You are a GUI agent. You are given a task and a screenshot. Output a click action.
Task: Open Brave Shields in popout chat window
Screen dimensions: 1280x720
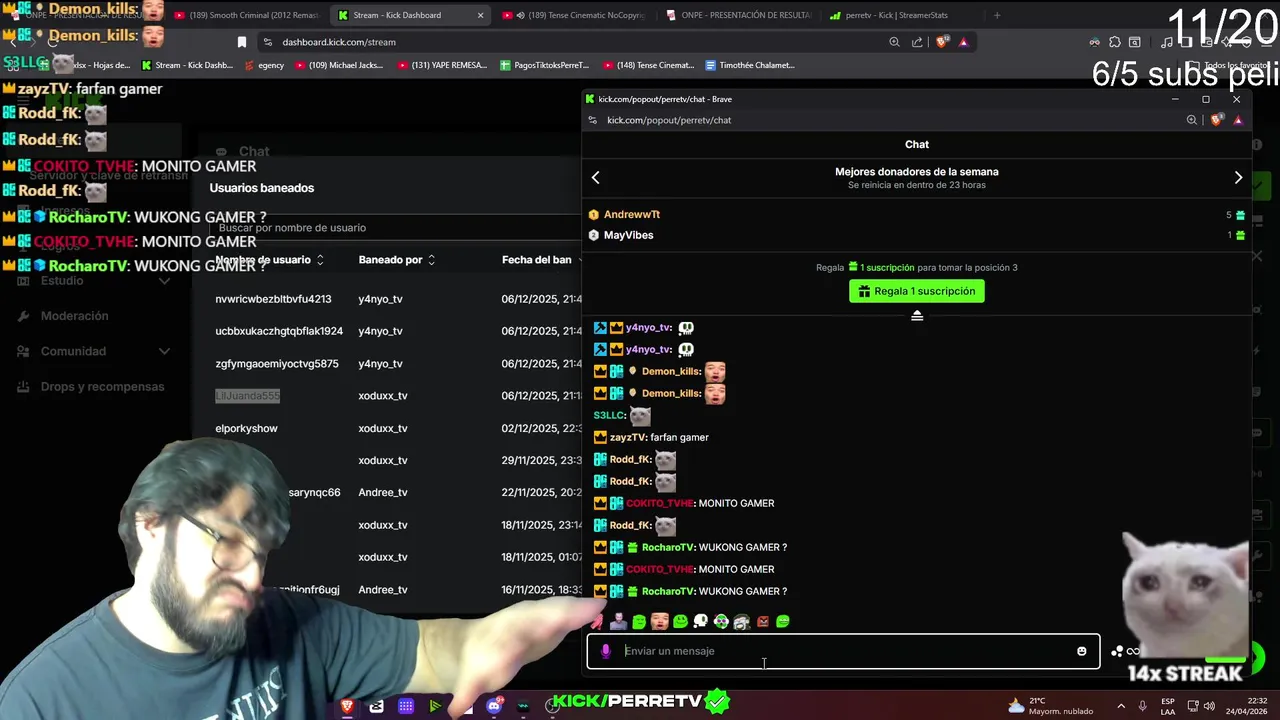1216,120
